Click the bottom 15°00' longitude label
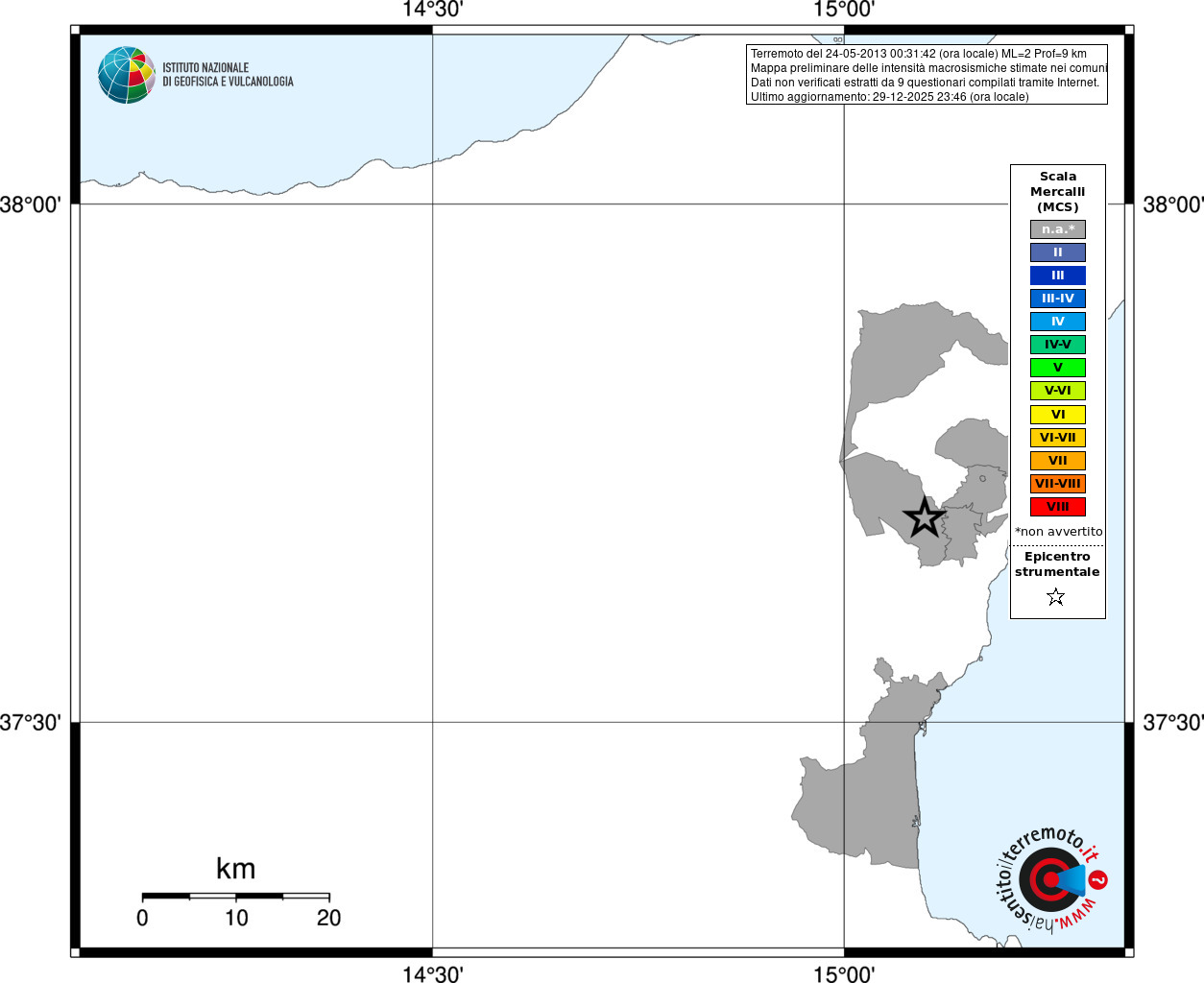The image size is (1204, 983). click(x=844, y=973)
